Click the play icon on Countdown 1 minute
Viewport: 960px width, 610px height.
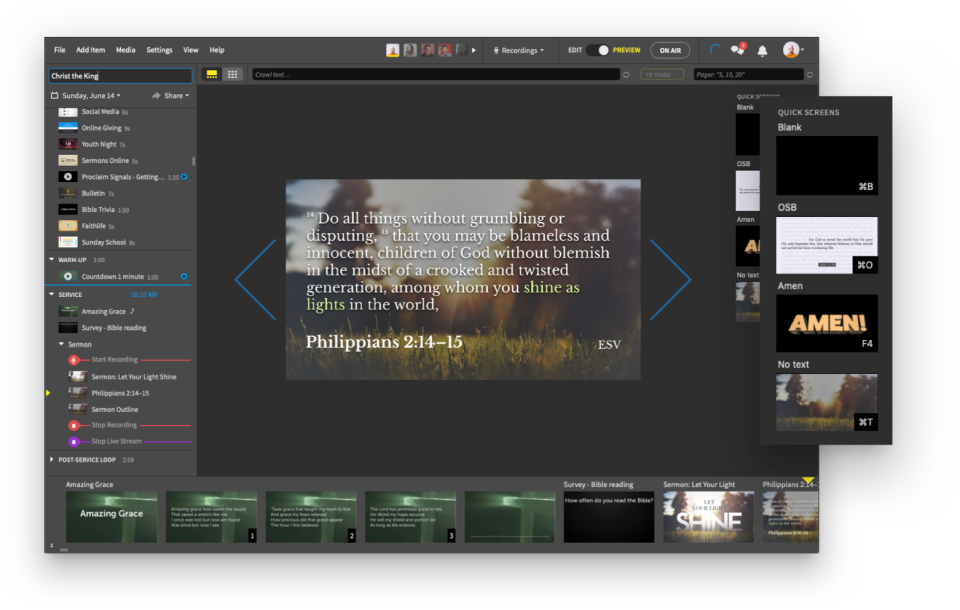click(x=69, y=276)
